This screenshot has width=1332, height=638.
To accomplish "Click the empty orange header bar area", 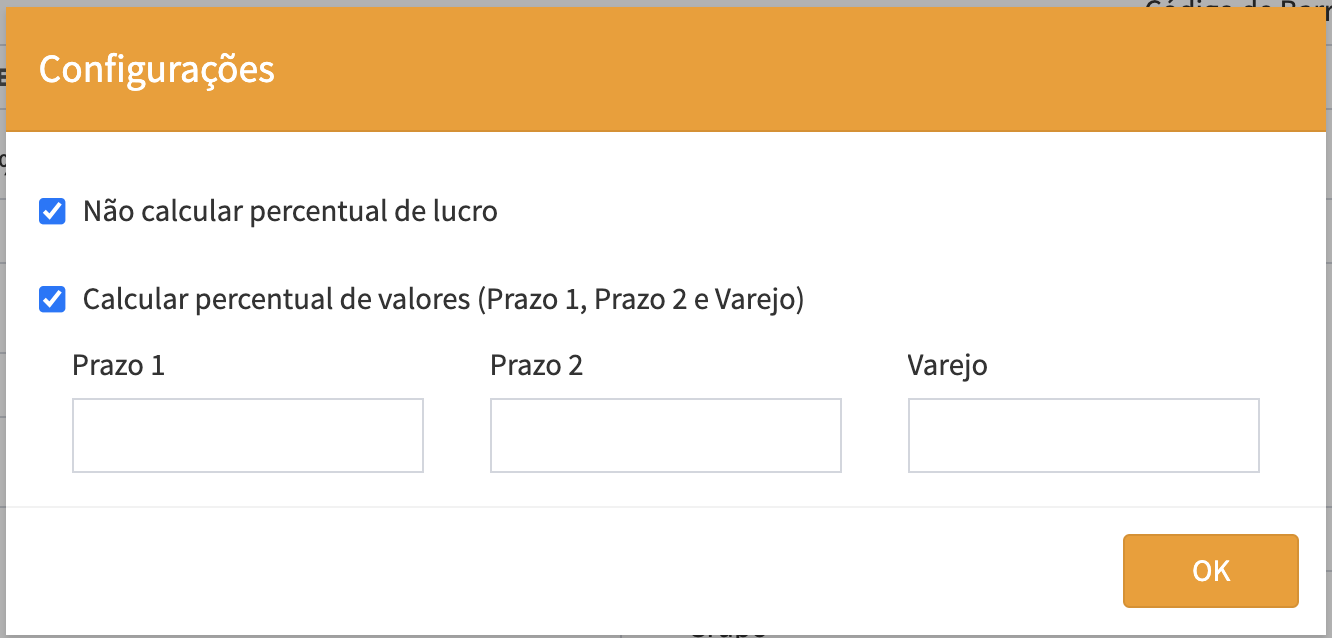I will tap(800, 70).
